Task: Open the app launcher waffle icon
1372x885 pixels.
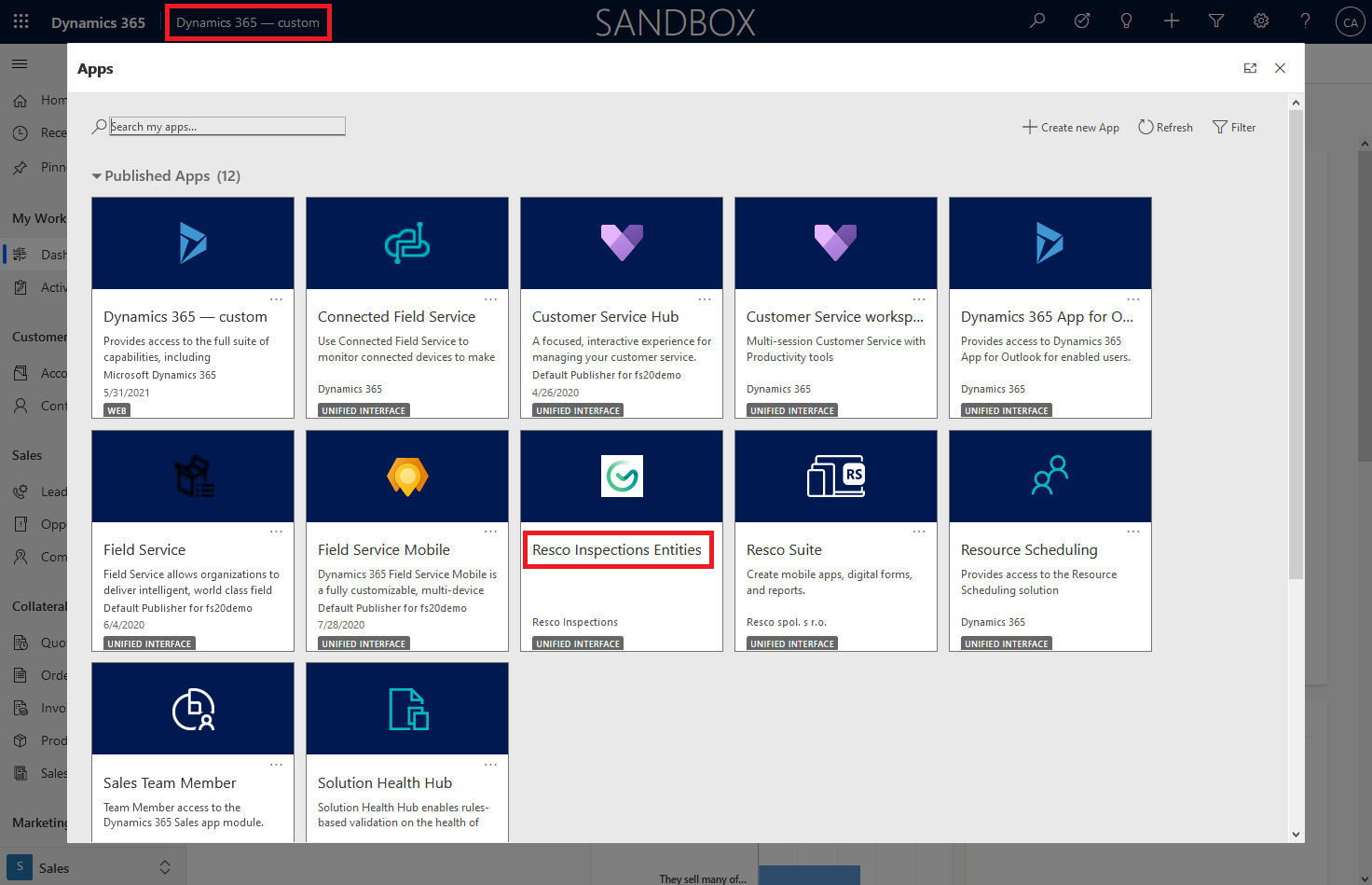Action: click(21, 21)
